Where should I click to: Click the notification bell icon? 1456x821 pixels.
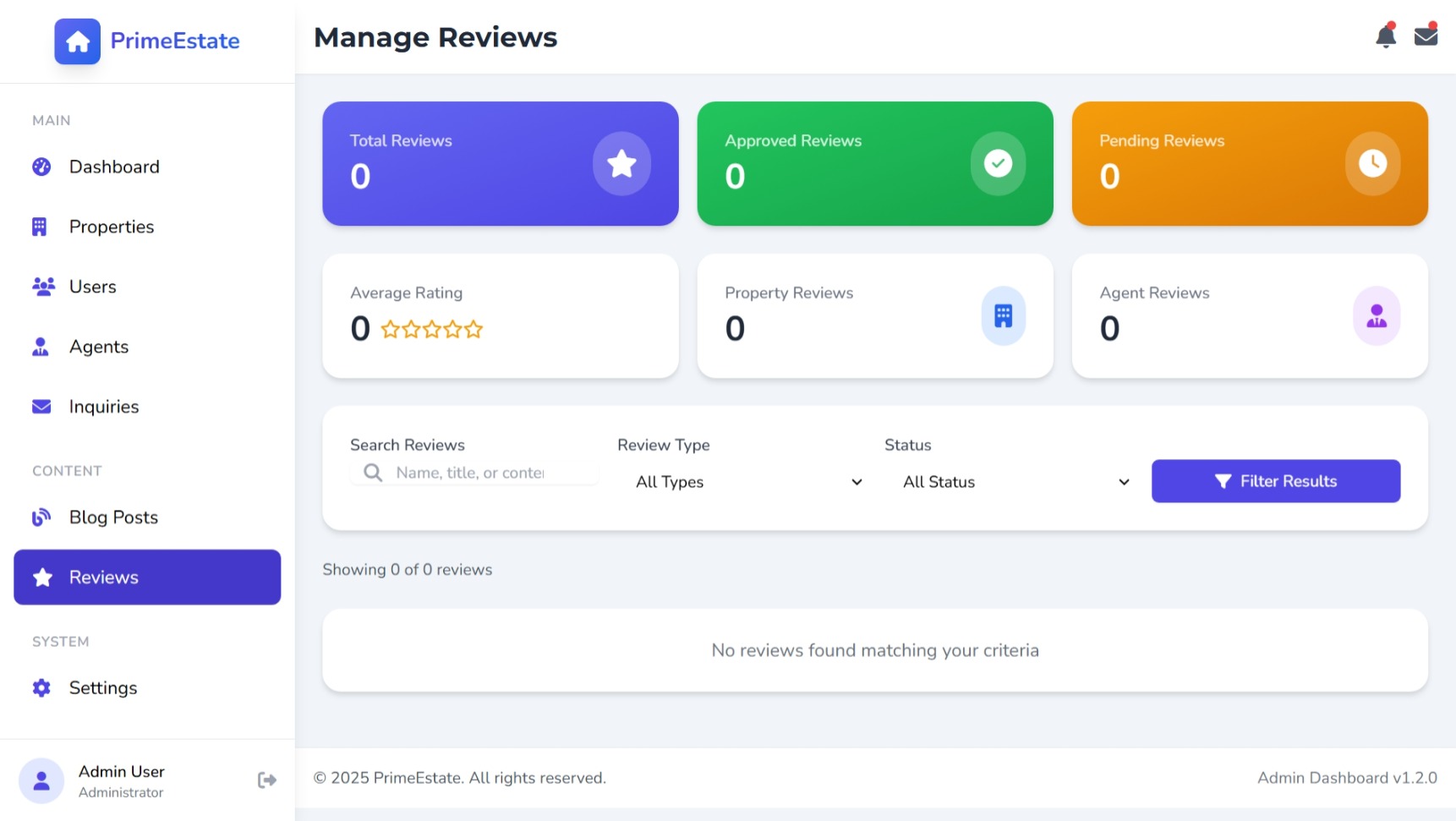(x=1385, y=37)
